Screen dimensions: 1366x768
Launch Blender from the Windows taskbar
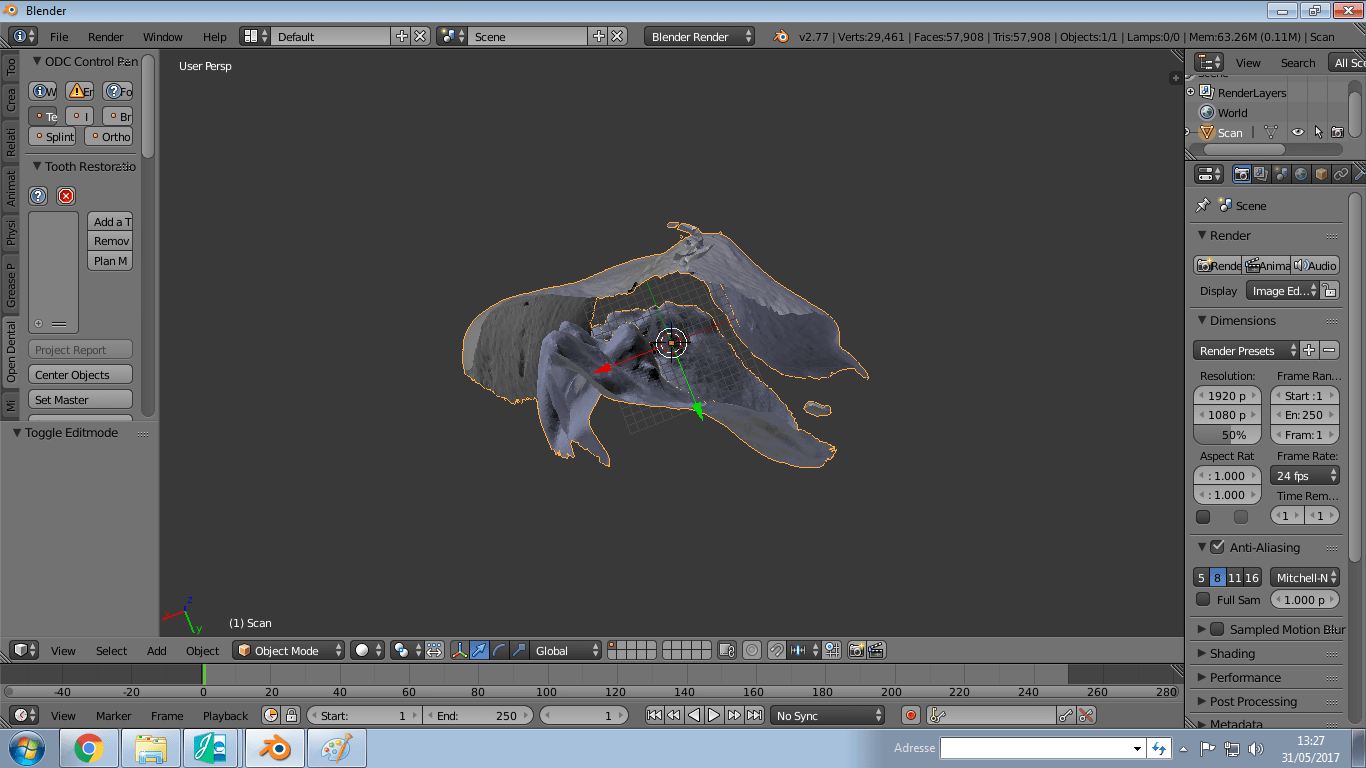pos(274,748)
